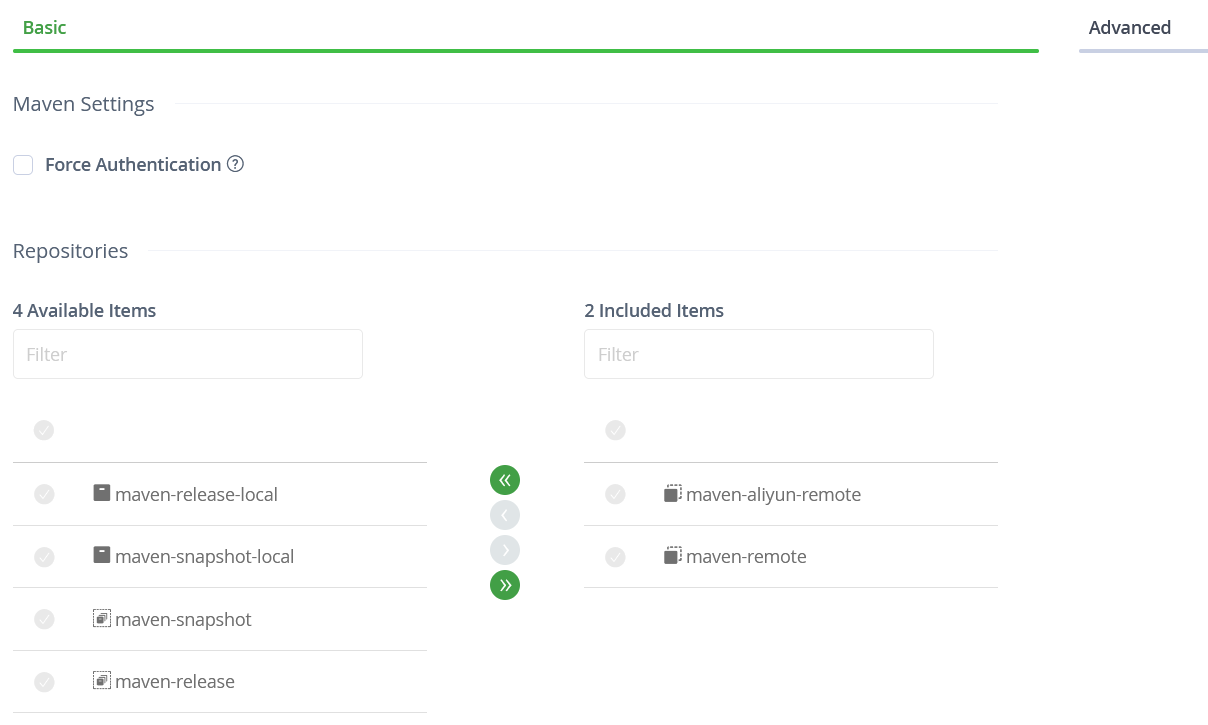Click the Available Items filter field
The height and width of the screenshot is (725, 1208).
[188, 354]
